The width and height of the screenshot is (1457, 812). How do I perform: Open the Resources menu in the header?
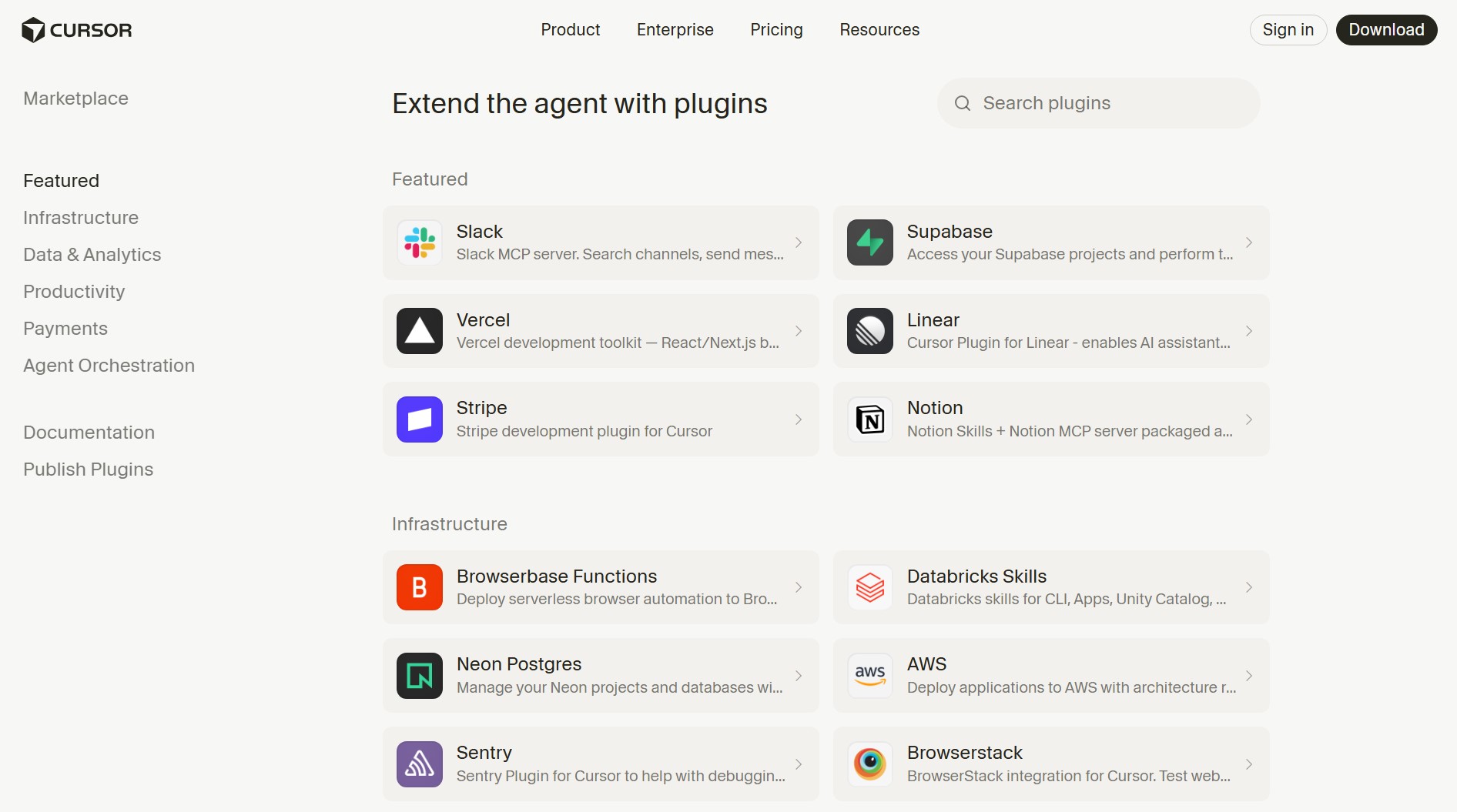coord(879,30)
